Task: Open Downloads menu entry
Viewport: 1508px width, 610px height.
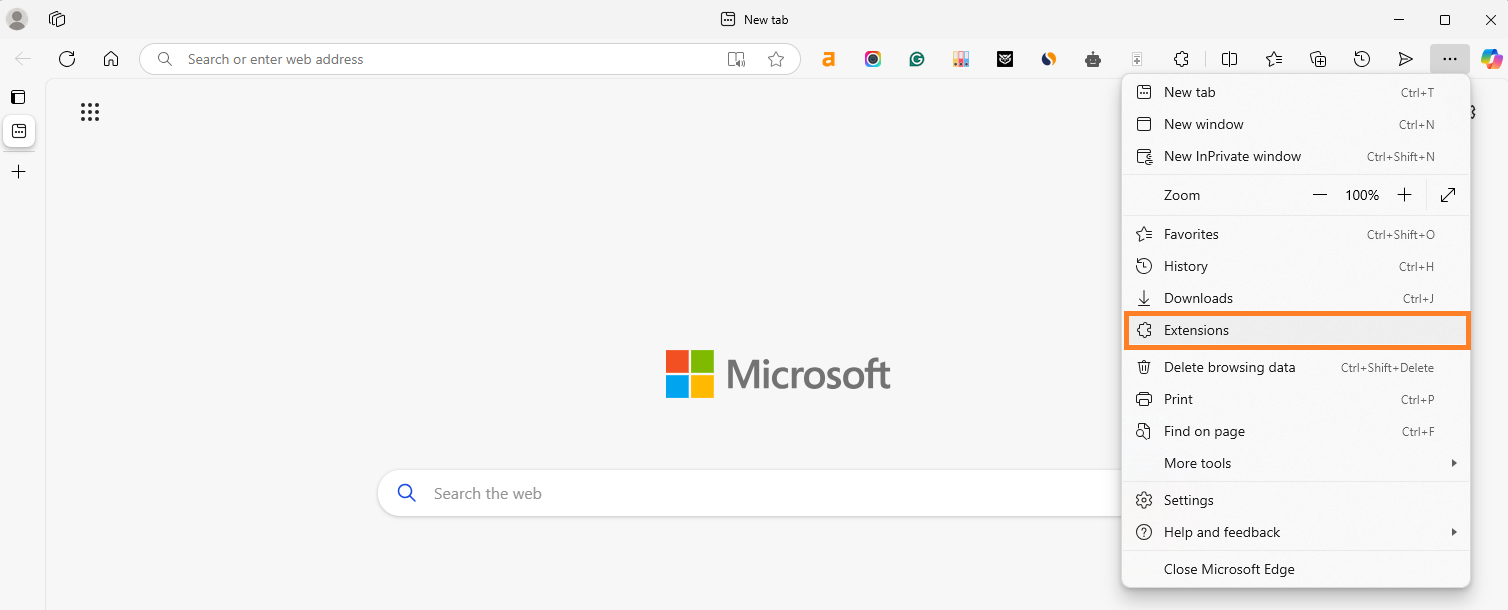Action: click(x=1296, y=298)
